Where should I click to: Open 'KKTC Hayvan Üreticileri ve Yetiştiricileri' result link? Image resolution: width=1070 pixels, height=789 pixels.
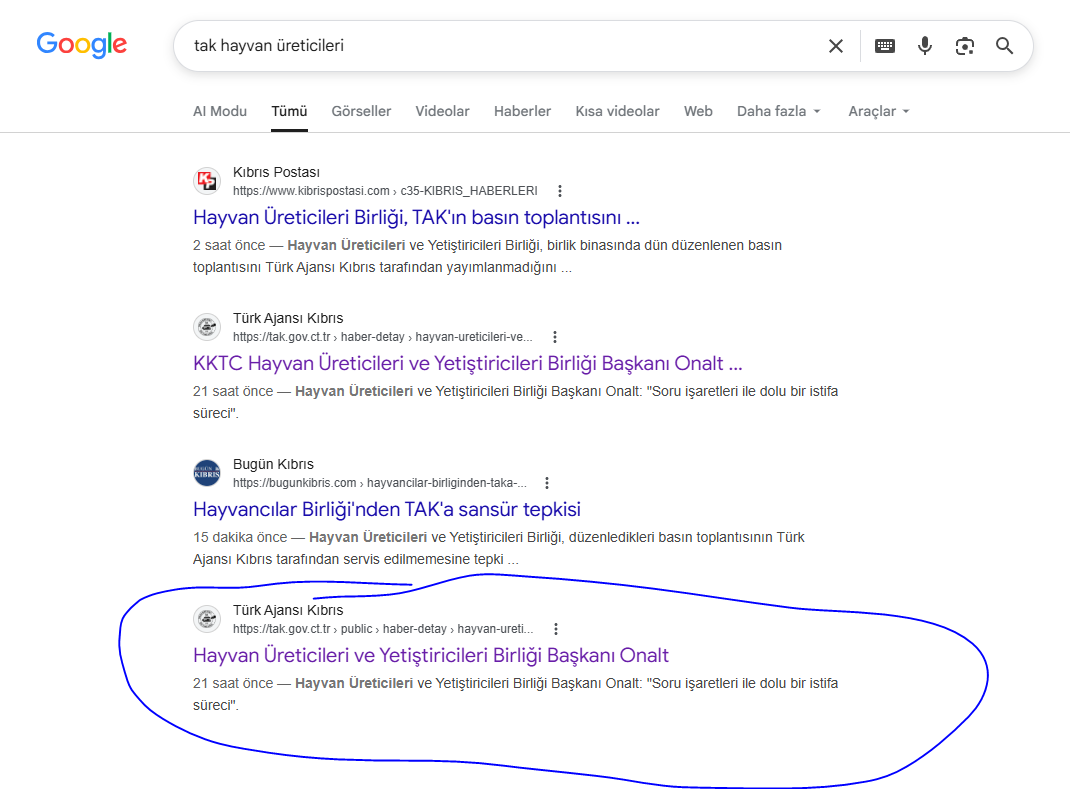tap(467, 364)
